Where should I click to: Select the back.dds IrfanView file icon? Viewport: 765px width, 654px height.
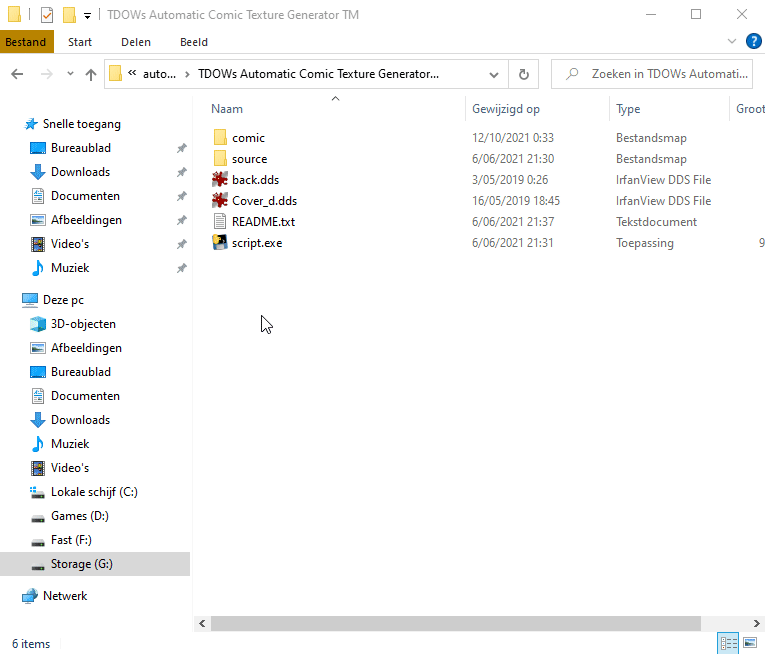tap(220, 180)
